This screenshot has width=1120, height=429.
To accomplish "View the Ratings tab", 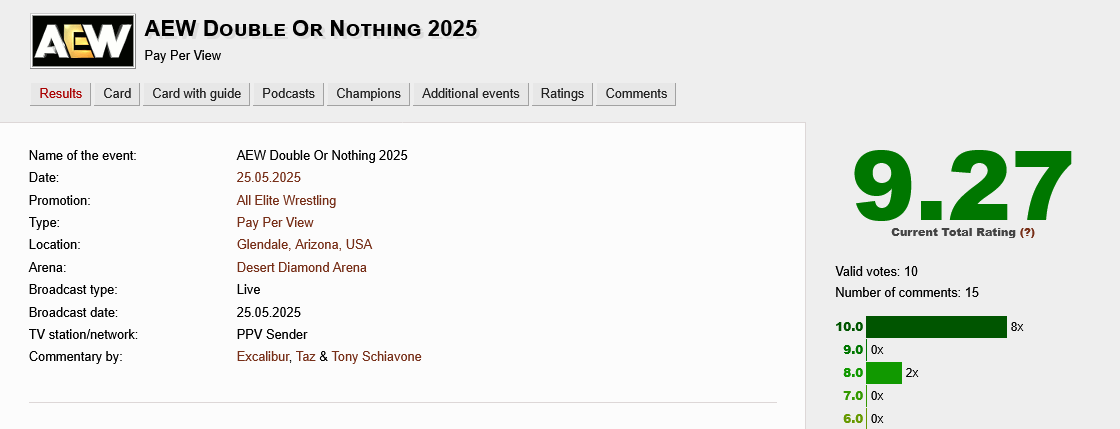I will tap(562, 94).
